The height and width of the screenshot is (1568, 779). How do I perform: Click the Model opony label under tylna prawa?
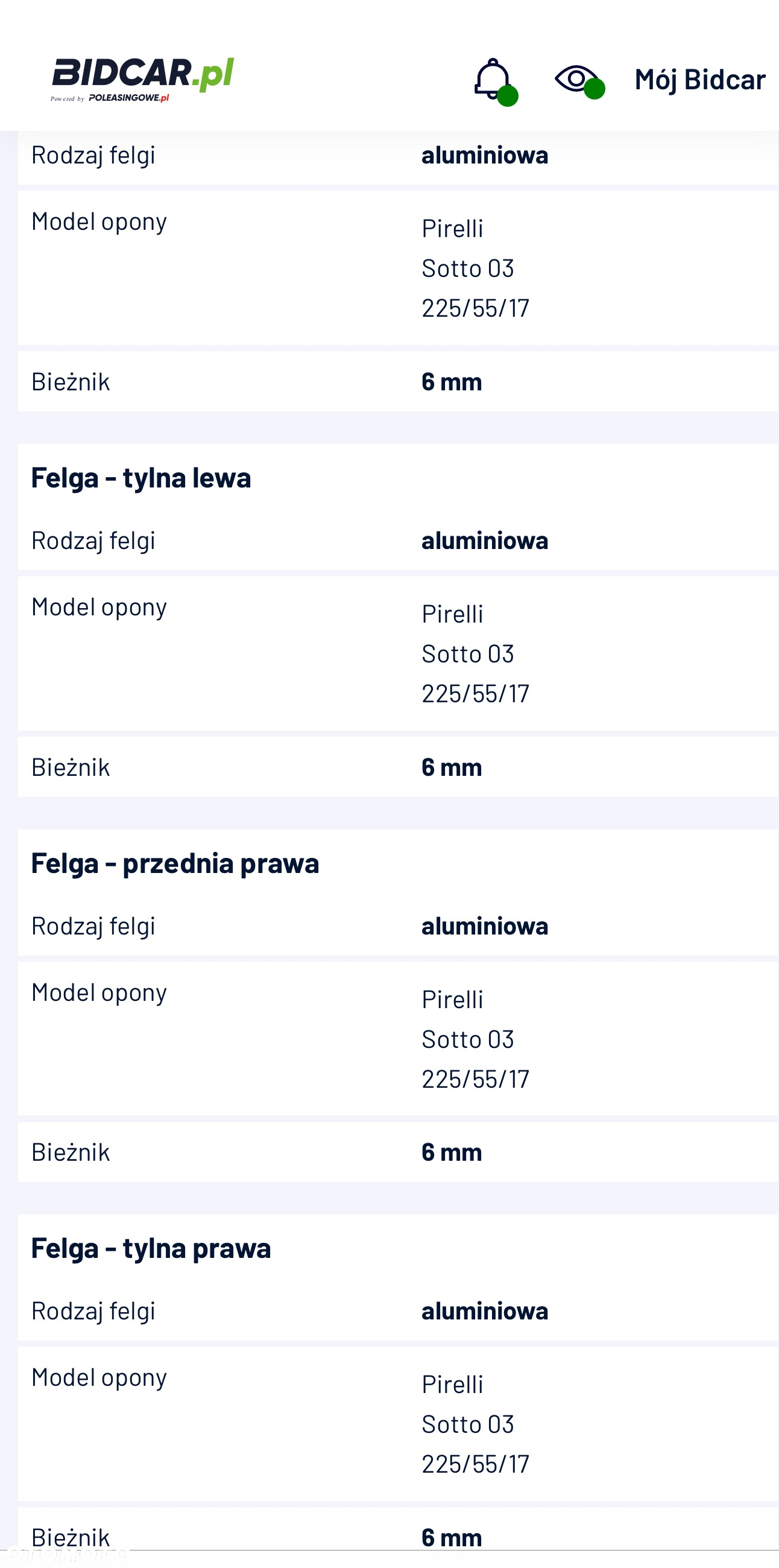point(99,1378)
